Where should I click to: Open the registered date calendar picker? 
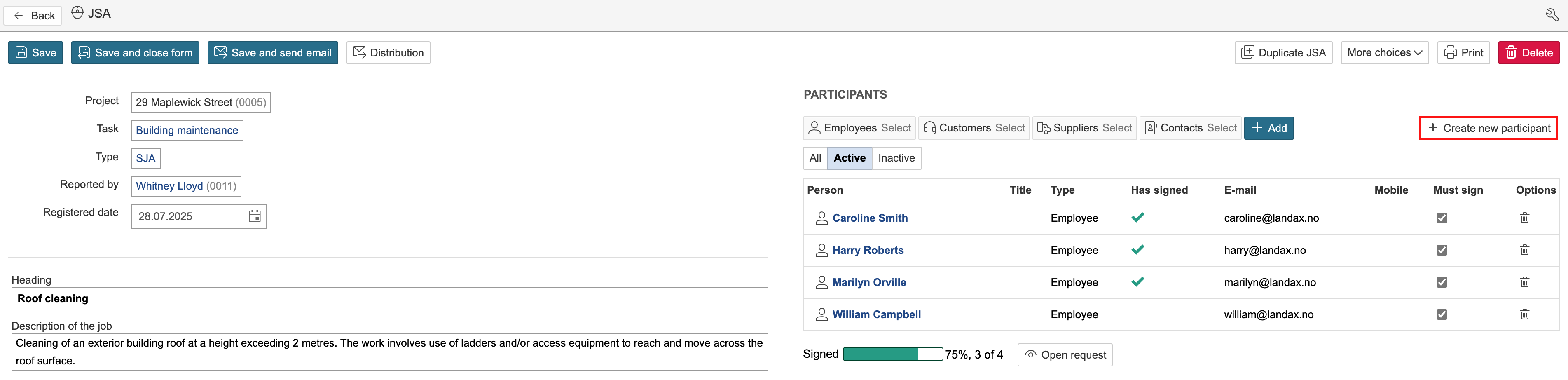coord(255,216)
